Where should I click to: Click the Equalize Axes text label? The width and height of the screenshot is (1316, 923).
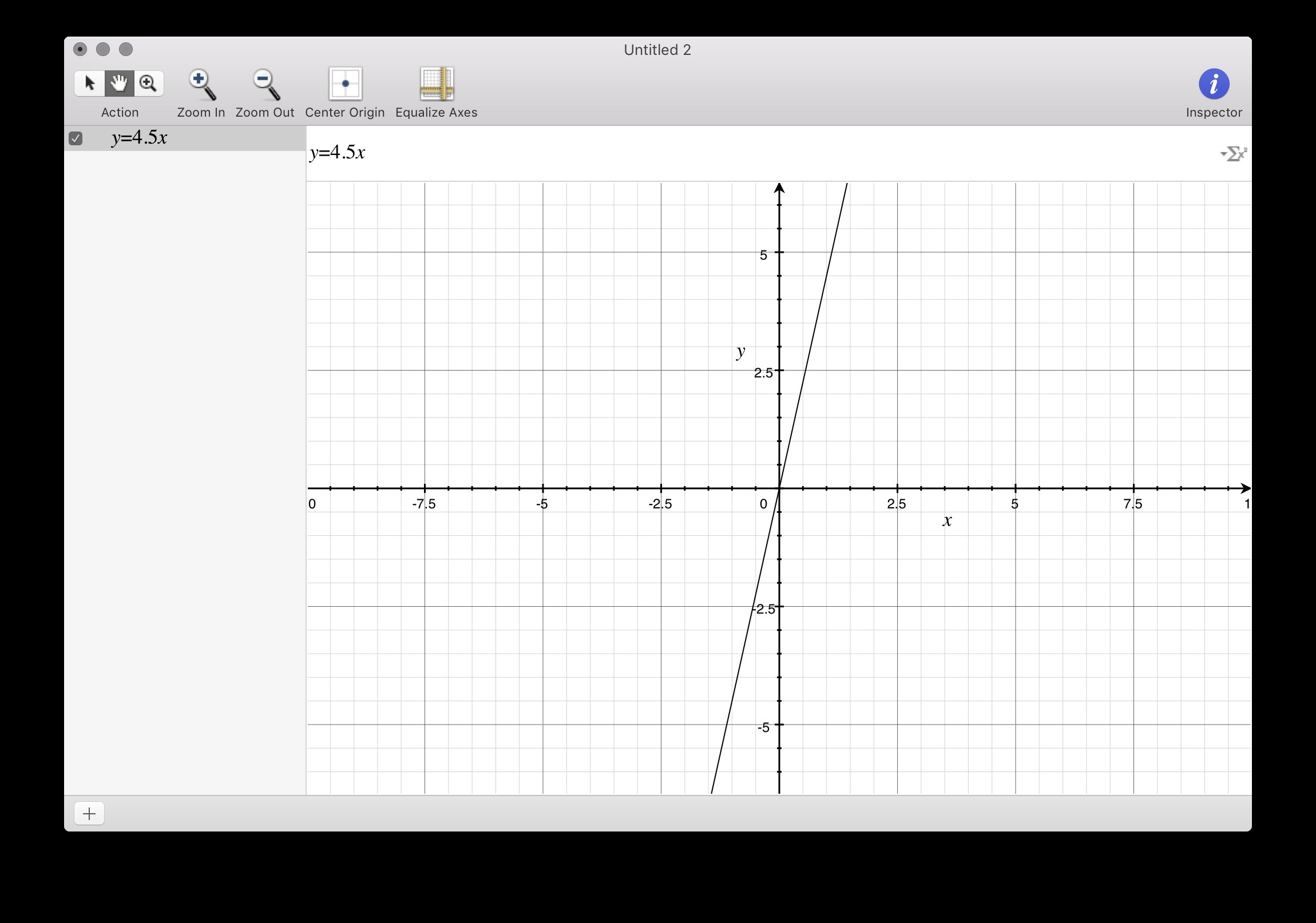436,112
